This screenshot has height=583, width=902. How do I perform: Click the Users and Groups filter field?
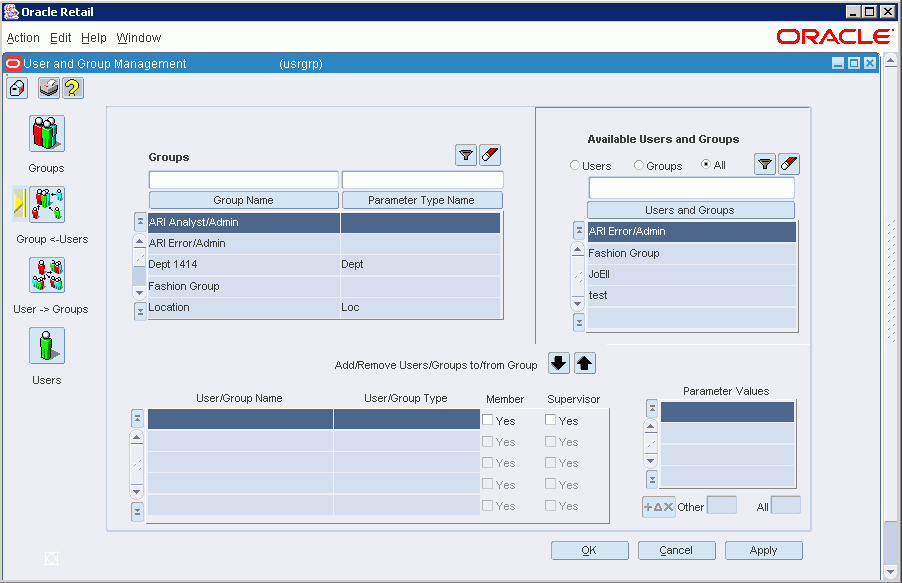[x=691, y=188]
